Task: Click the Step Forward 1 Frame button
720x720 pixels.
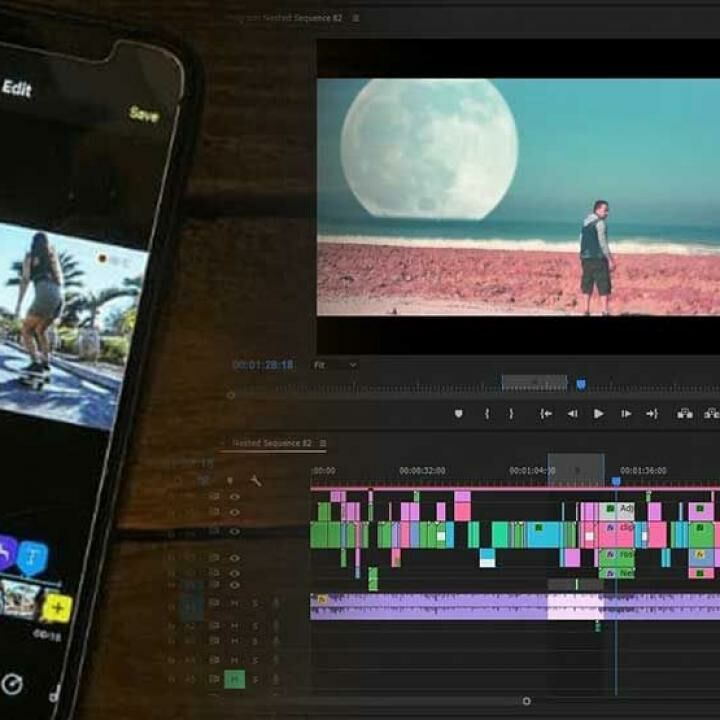Action: [x=625, y=414]
